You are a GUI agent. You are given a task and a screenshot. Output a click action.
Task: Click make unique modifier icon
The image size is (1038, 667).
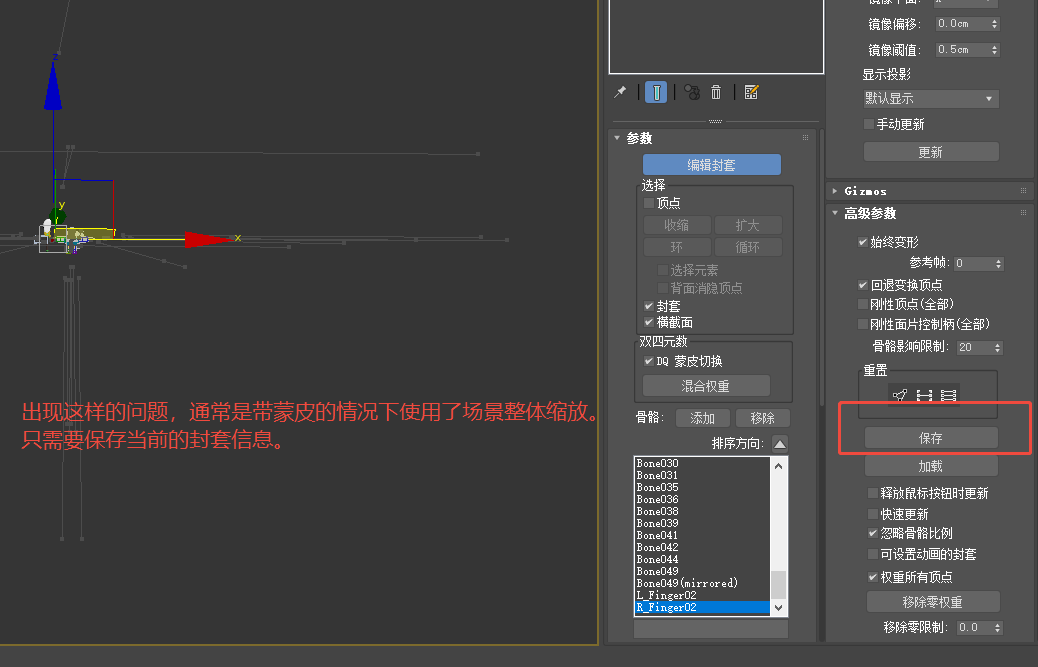pos(691,92)
